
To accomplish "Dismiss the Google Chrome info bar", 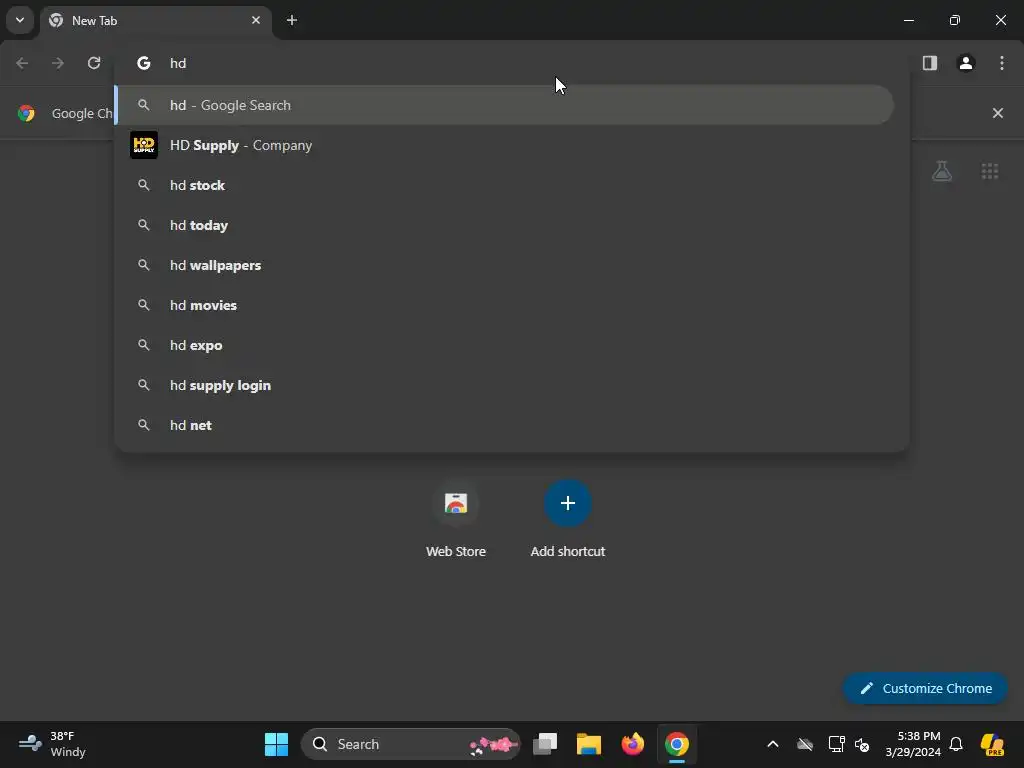I will click(x=998, y=113).
